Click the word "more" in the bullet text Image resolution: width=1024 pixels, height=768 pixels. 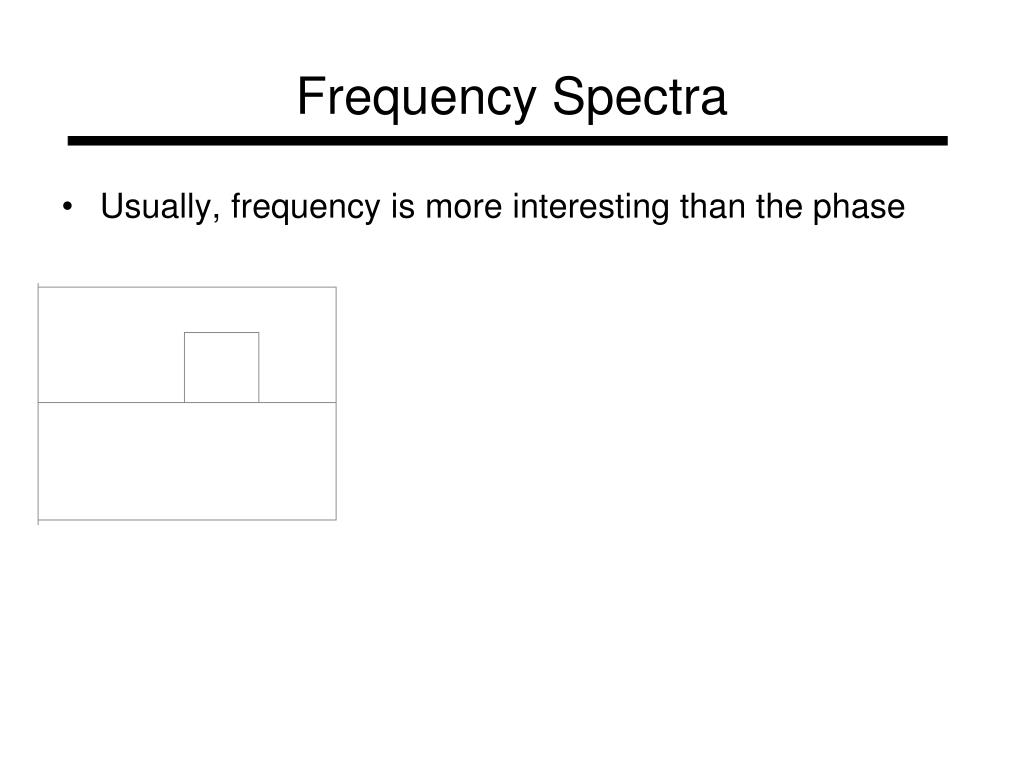pyautogui.click(x=464, y=207)
